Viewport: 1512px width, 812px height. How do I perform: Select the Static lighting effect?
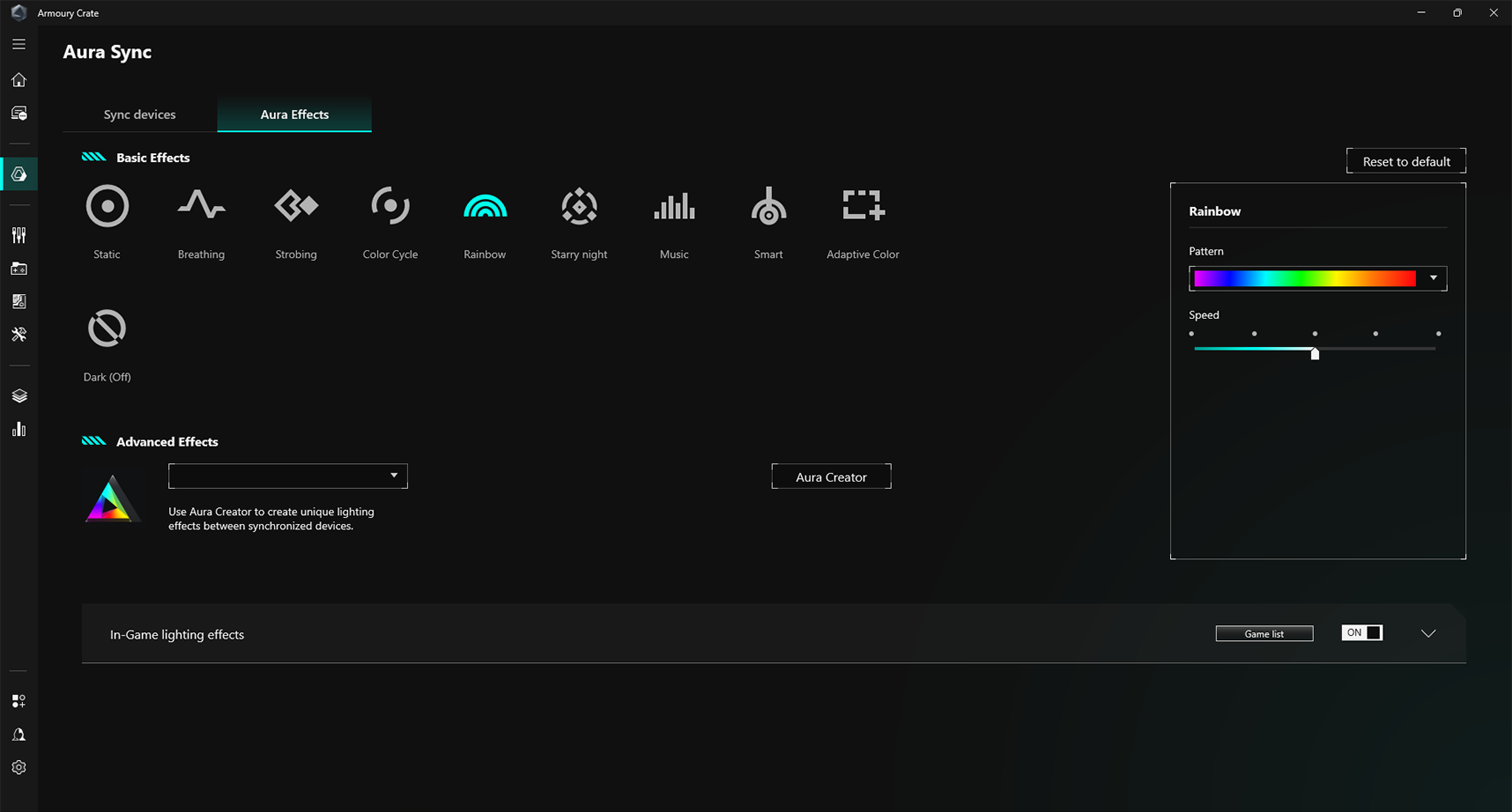click(107, 207)
